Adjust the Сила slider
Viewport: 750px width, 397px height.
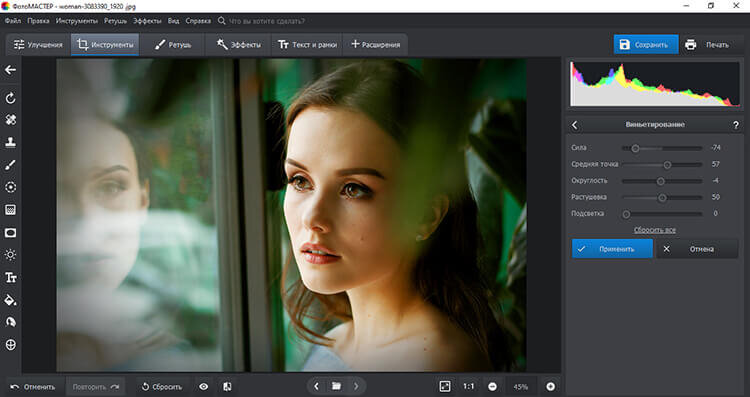662,148
